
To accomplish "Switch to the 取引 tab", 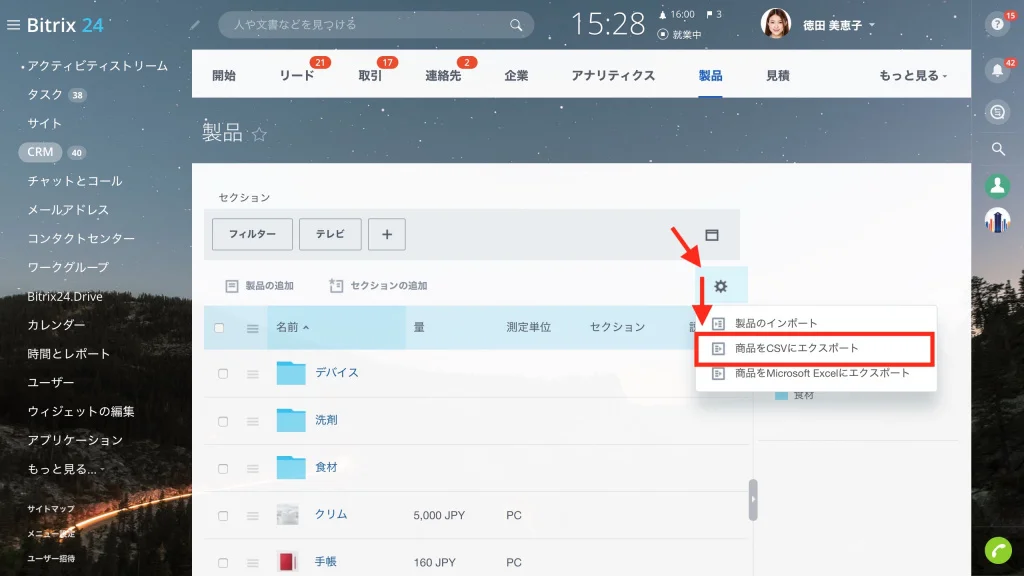I will coord(370,76).
